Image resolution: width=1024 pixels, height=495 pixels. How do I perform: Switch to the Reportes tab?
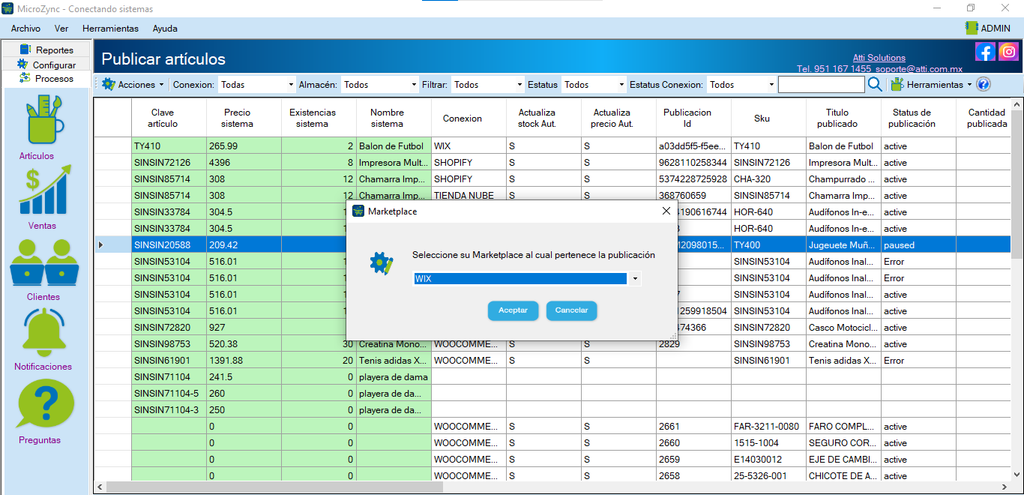pyautogui.click(x=47, y=50)
